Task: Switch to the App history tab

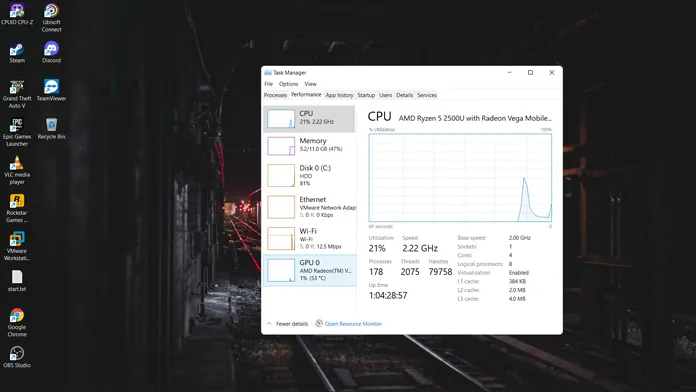Action: pyautogui.click(x=339, y=95)
